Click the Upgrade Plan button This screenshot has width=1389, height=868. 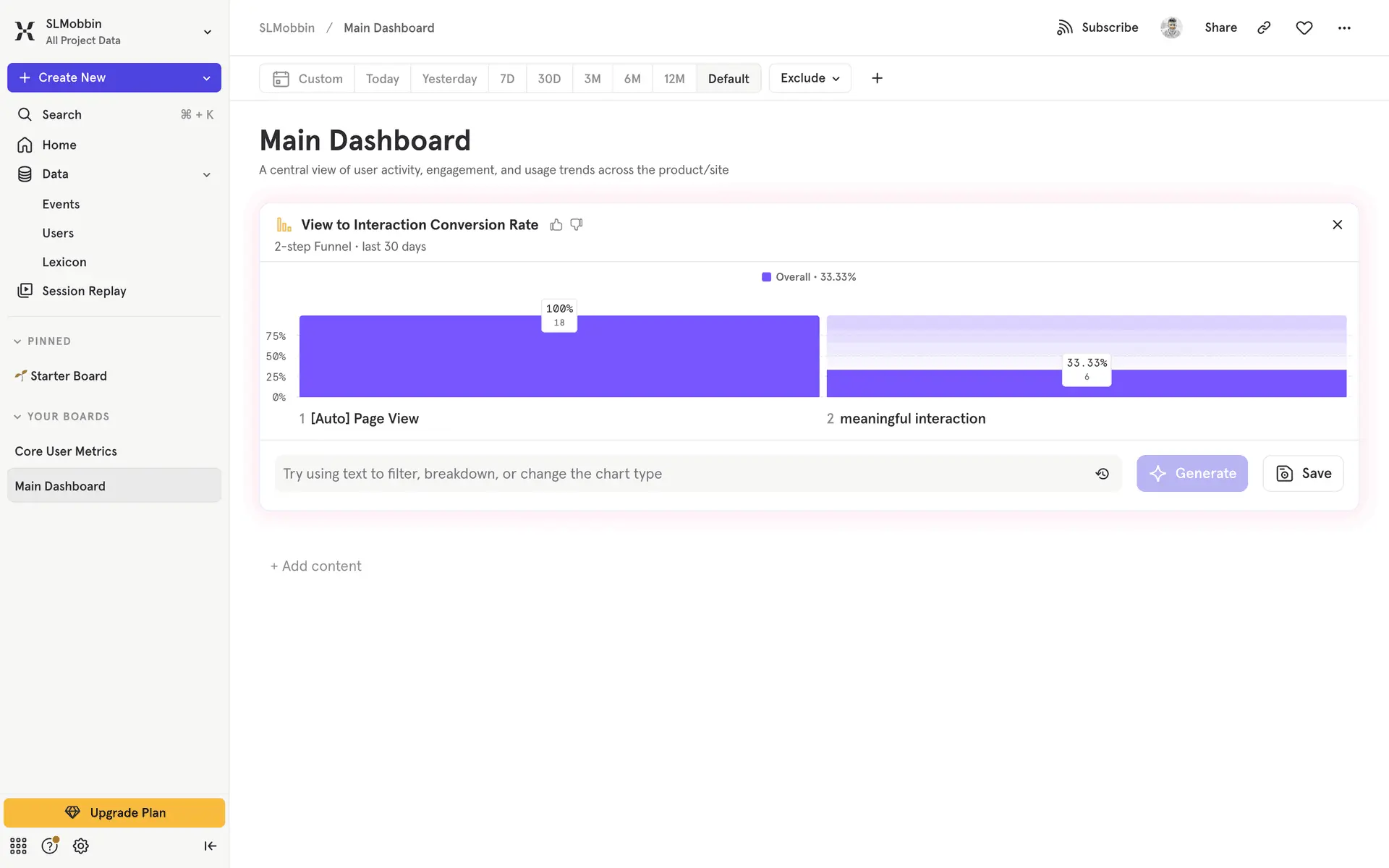point(114,812)
